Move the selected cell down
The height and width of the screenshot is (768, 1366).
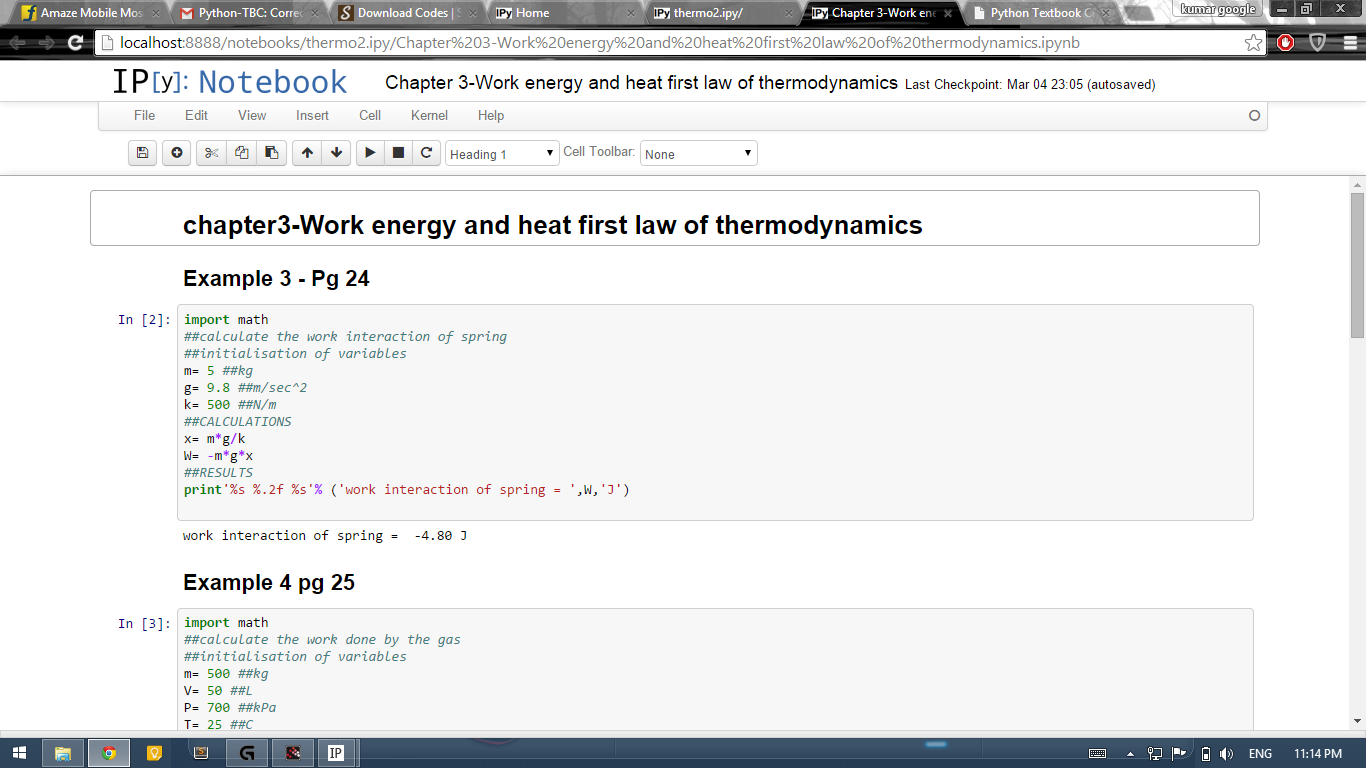tap(336, 153)
